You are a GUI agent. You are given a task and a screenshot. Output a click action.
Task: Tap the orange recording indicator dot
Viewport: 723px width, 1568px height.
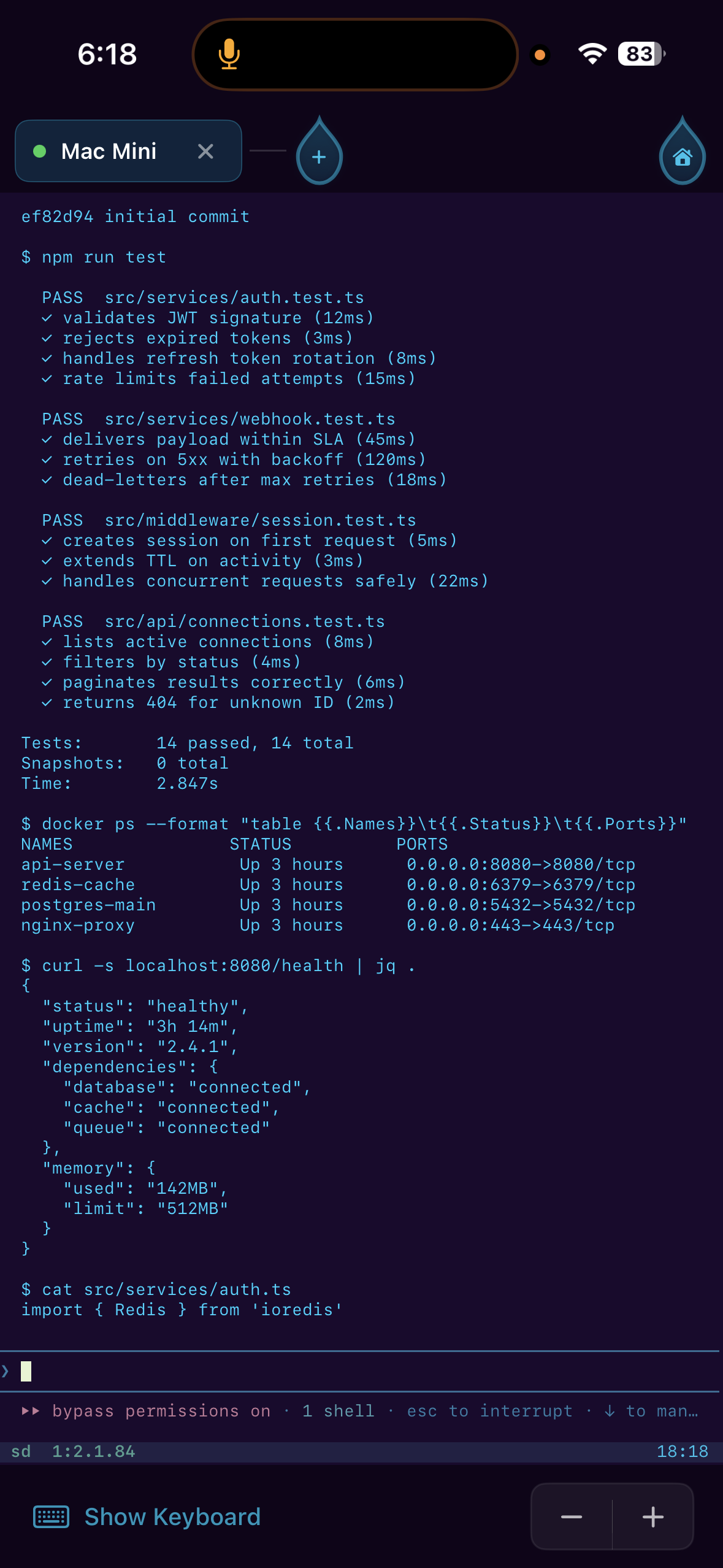539,54
